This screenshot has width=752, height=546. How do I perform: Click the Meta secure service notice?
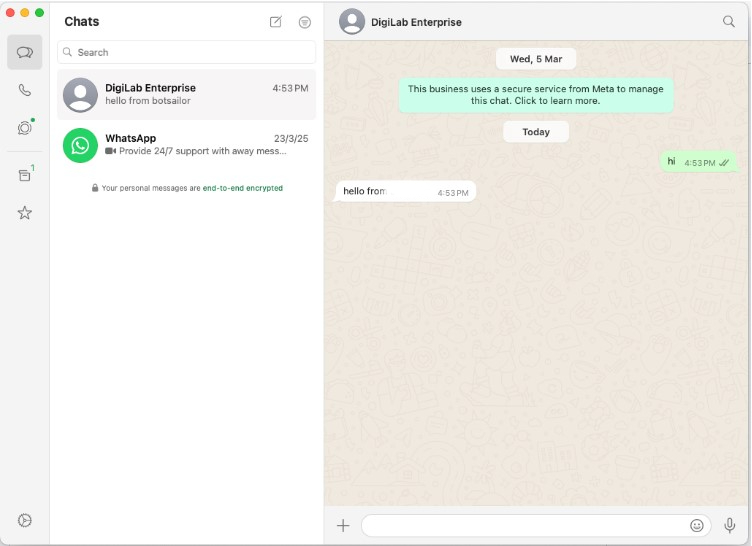point(536,95)
